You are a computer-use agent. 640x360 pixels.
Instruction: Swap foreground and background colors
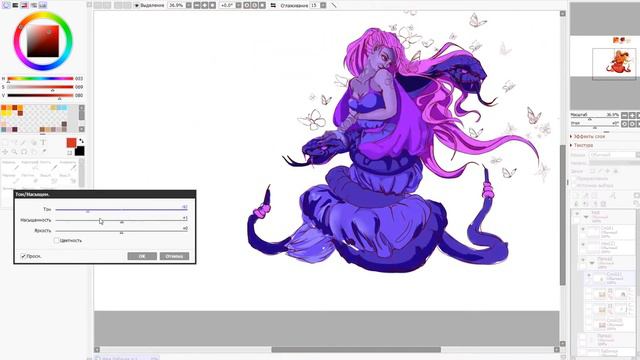click(x=81, y=141)
